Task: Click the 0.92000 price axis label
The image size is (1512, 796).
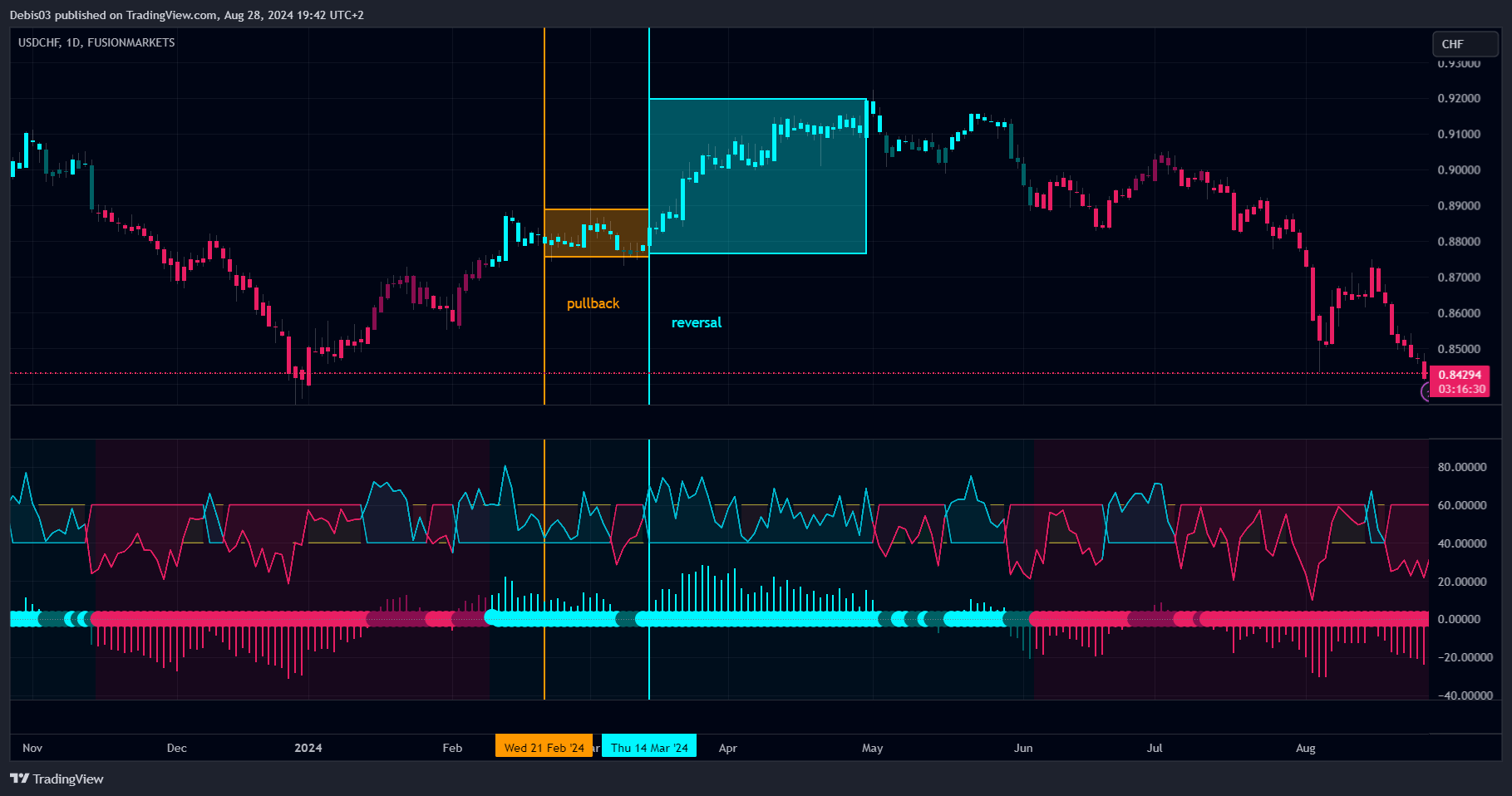Action: 1459,98
